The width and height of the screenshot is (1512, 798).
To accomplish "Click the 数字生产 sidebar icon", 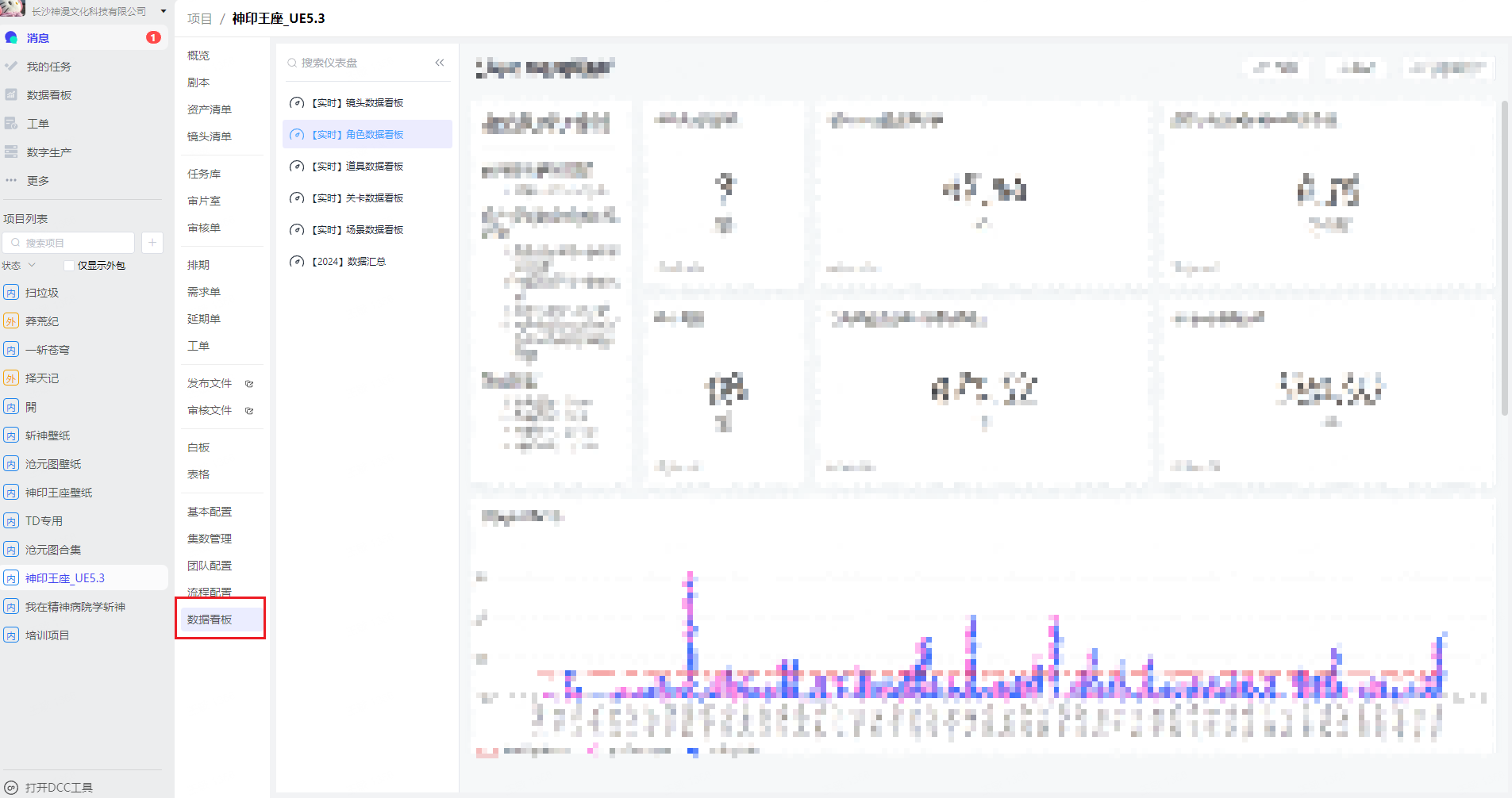I will (x=11, y=152).
